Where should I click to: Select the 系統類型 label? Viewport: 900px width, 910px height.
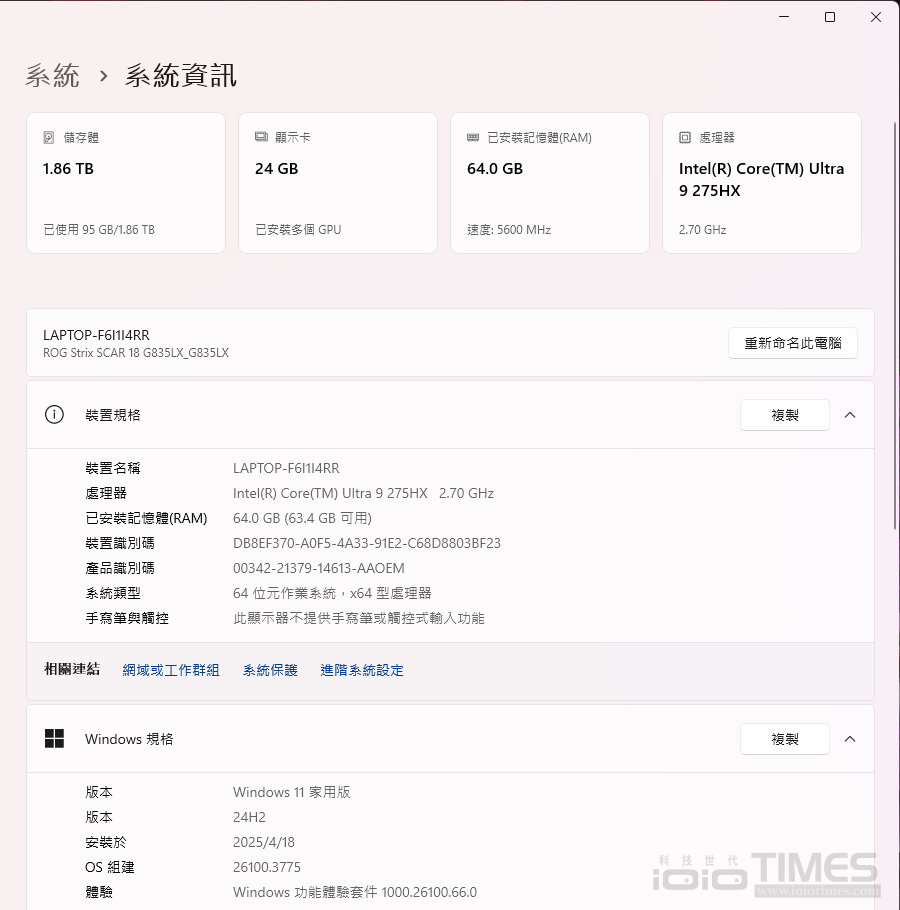click(x=113, y=593)
